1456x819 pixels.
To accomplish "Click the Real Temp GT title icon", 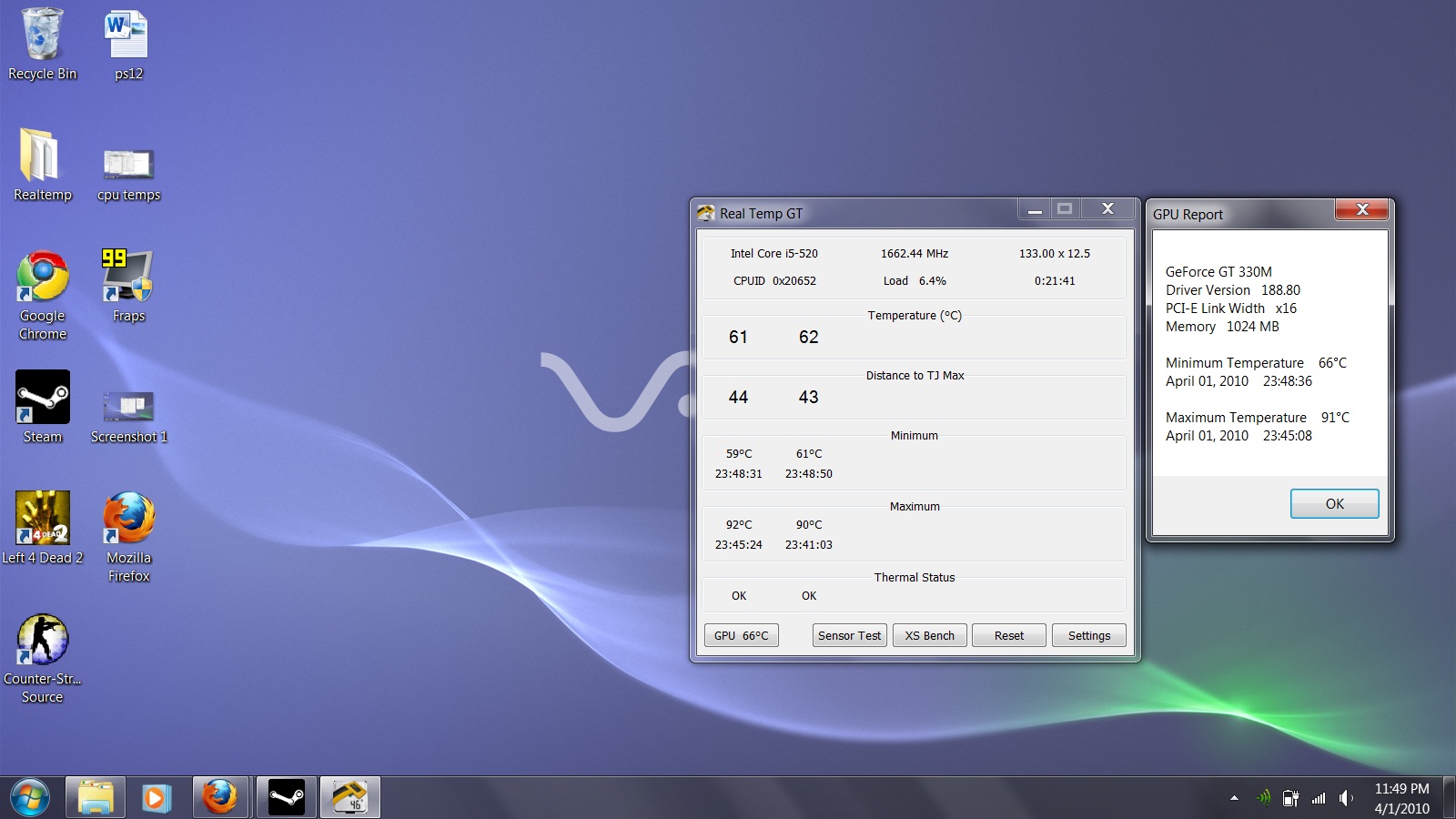I will tap(706, 213).
